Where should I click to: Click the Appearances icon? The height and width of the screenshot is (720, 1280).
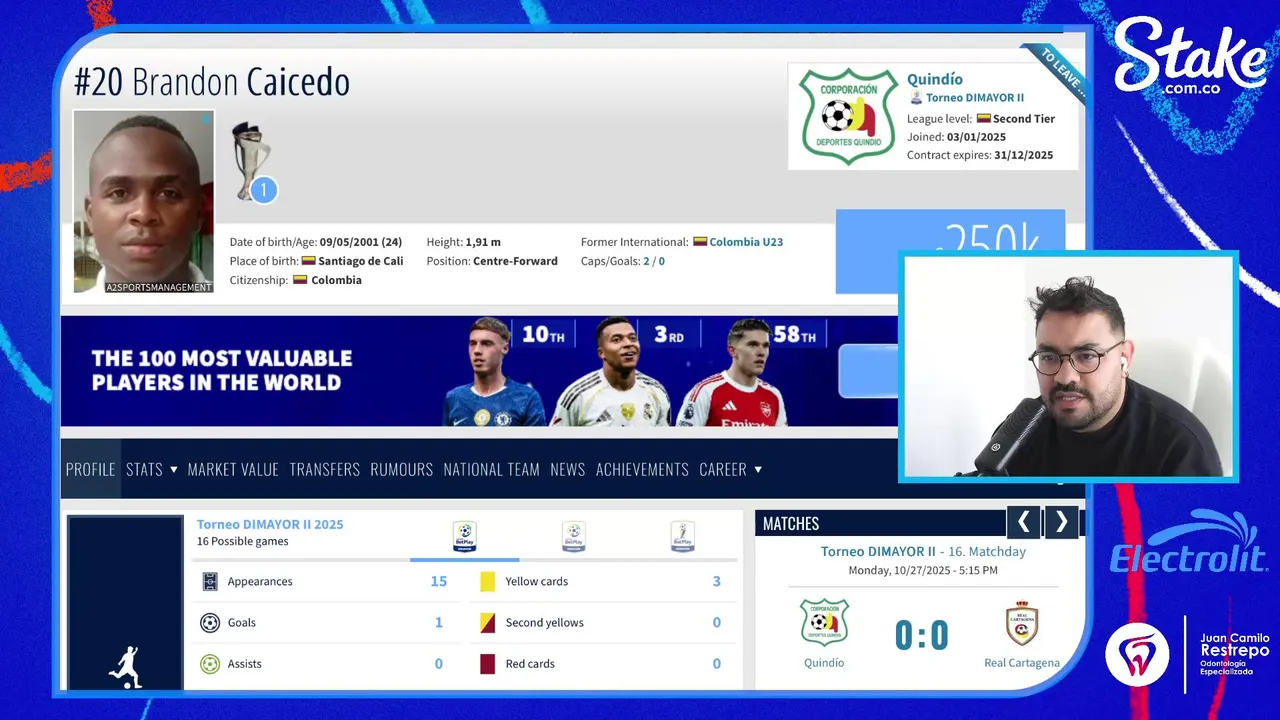pyautogui.click(x=210, y=581)
